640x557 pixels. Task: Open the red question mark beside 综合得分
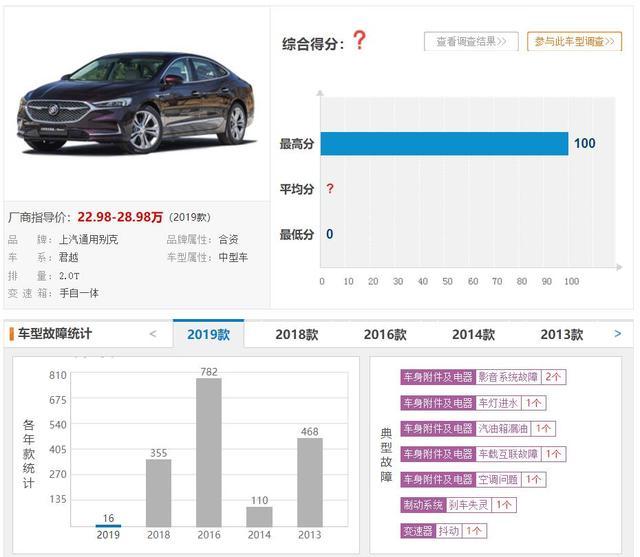359,40
